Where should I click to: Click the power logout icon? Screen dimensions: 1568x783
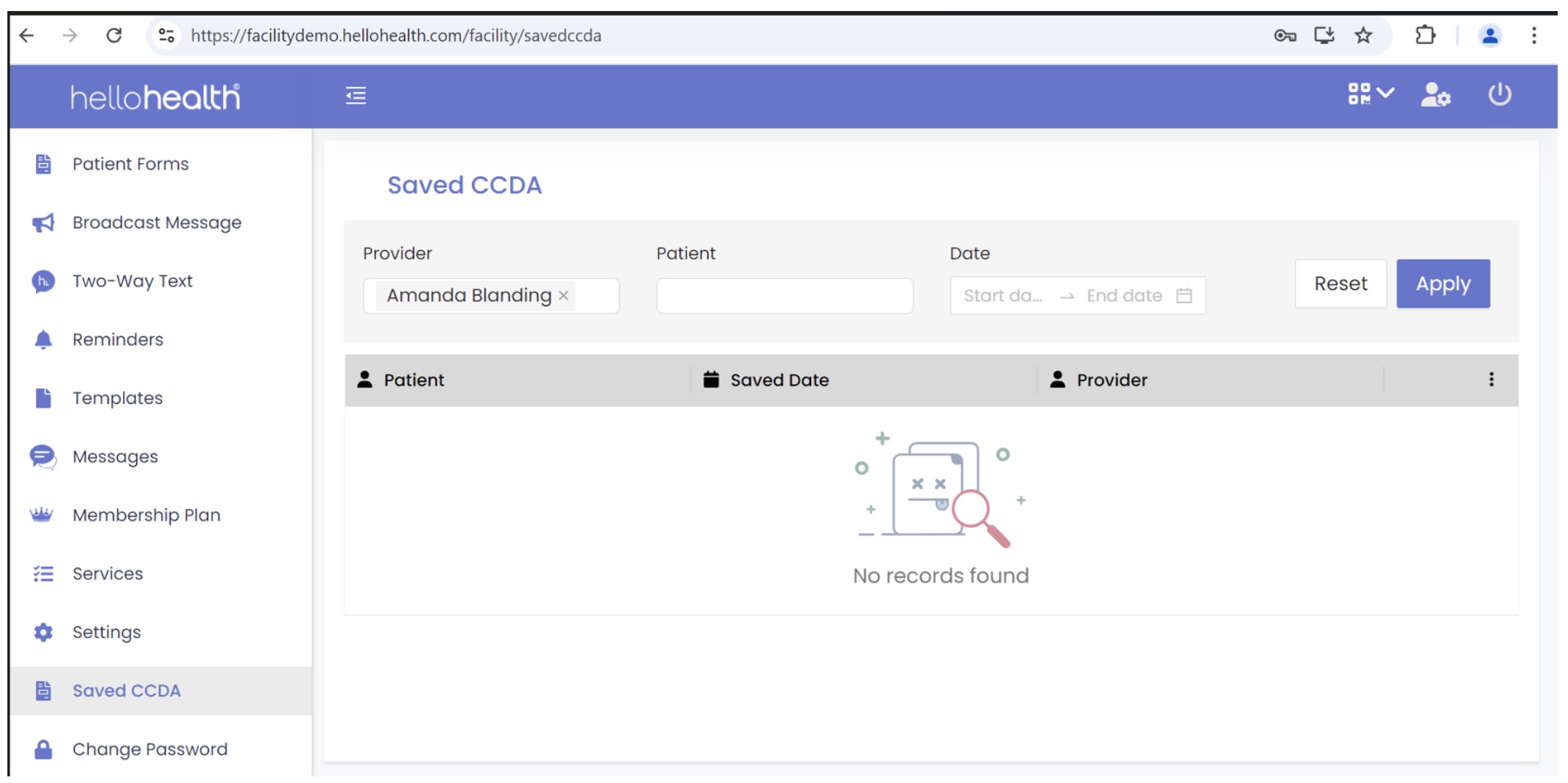1499,95
